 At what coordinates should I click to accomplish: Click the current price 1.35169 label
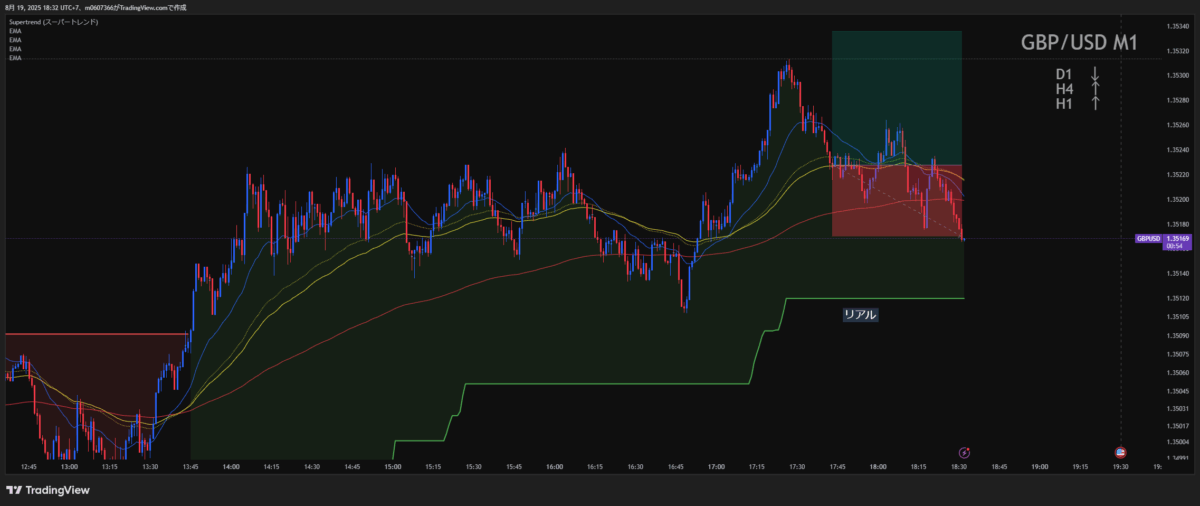click(1181, 239)
